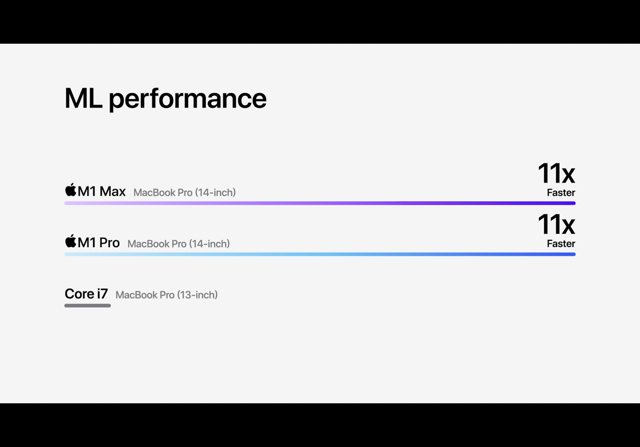Click the M1 Max chip label

[x=102, y=191]
